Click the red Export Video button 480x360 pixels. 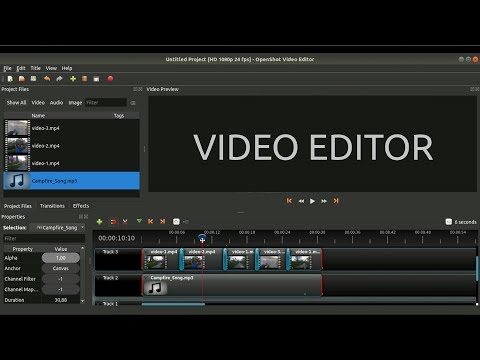click(x=110, y=79)
